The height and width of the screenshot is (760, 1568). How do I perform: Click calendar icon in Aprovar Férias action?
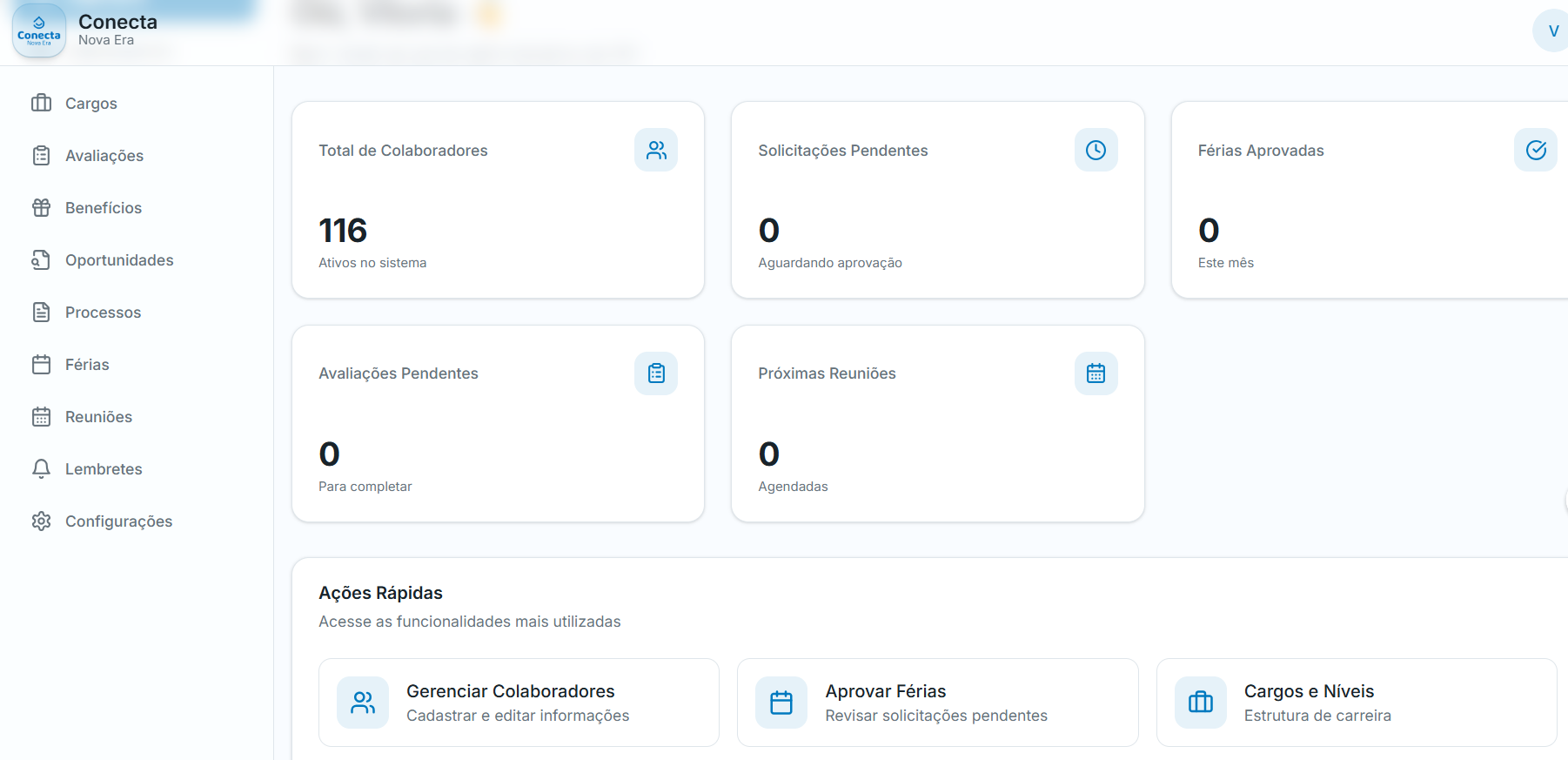[x=781, y=703]
